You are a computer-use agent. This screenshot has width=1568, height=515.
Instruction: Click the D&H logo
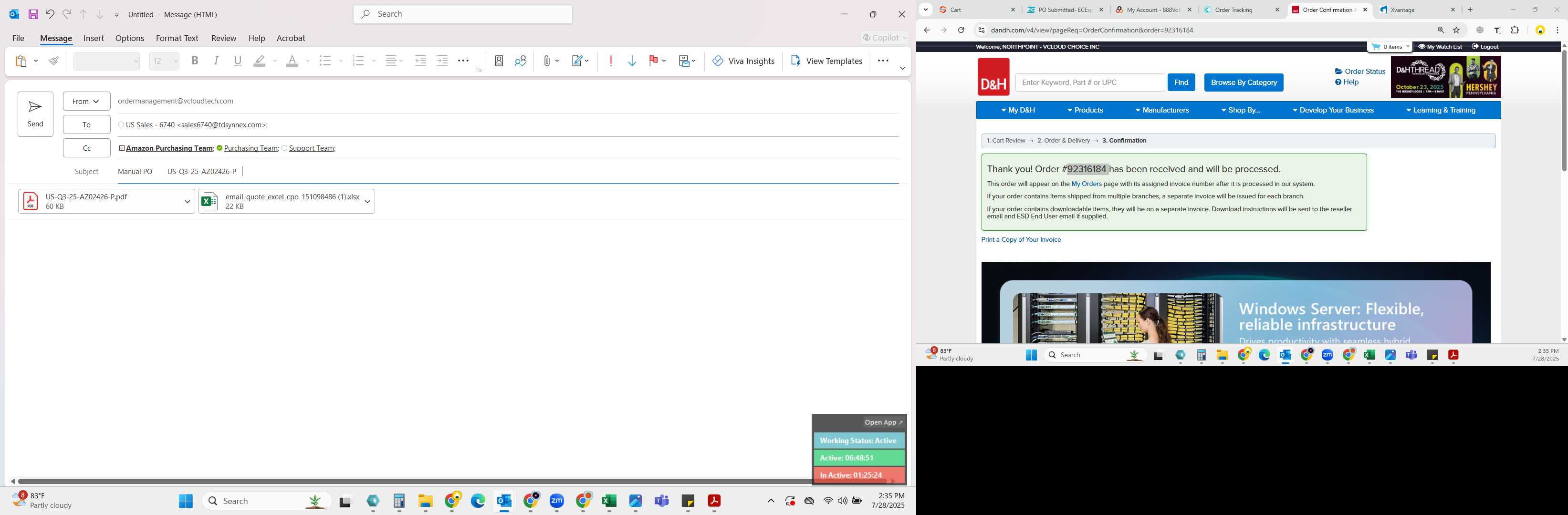(x=993, y=77)
